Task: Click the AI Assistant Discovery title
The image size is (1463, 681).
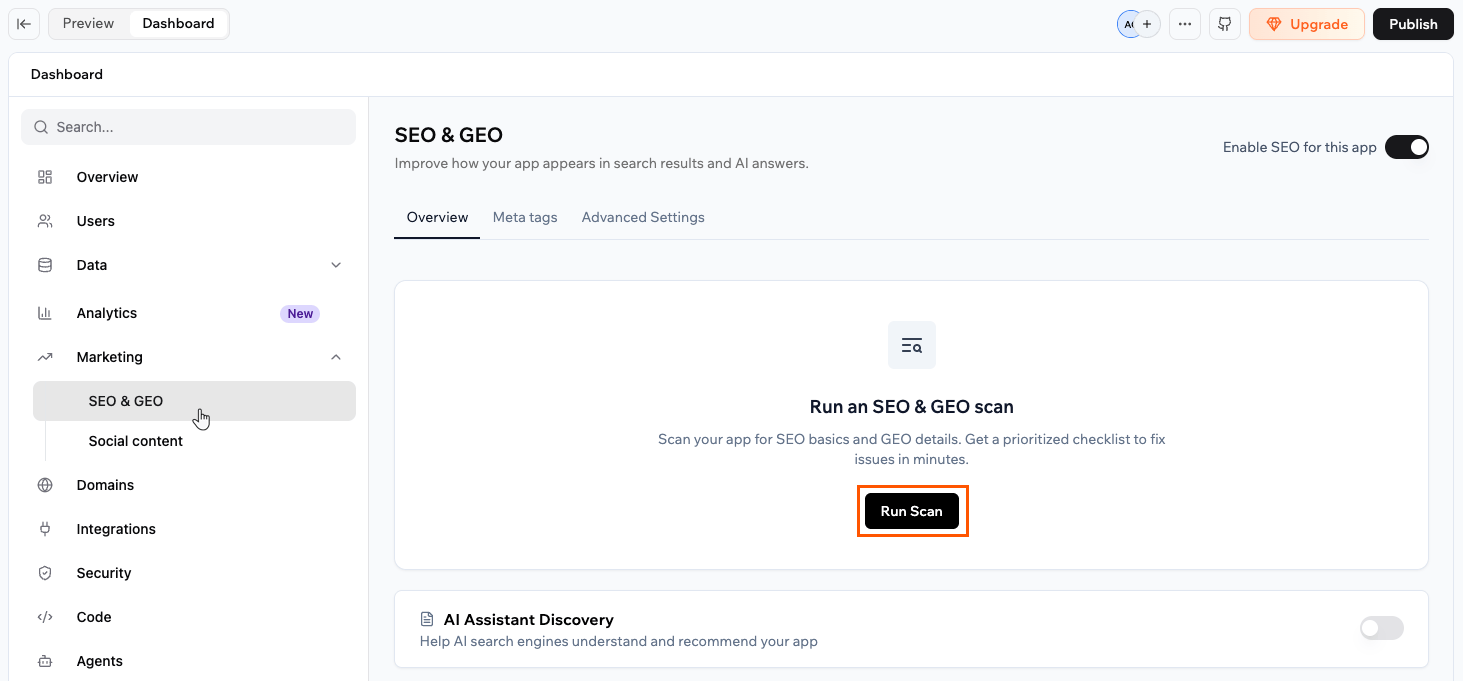Action: (x=529, y=620)
